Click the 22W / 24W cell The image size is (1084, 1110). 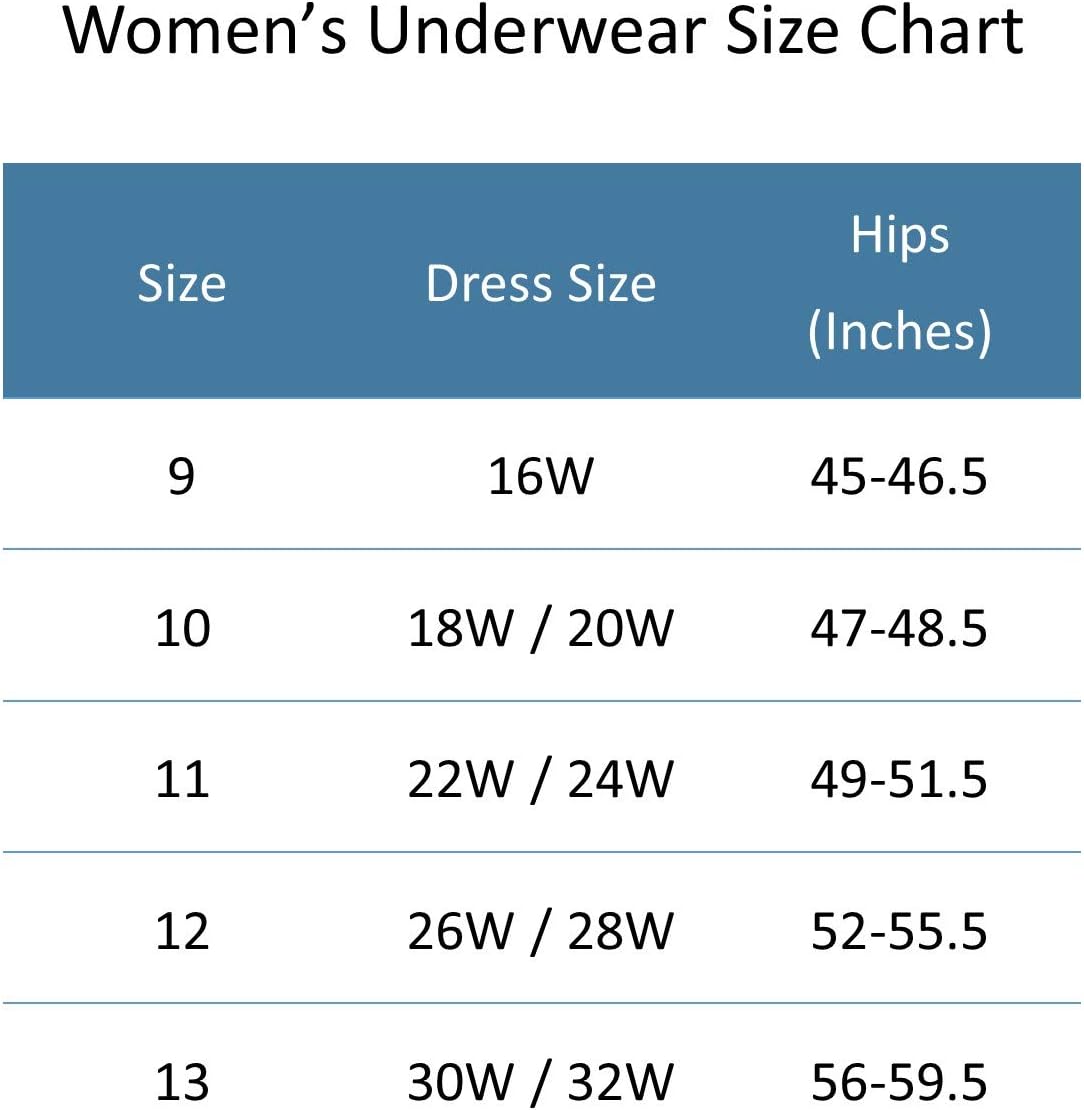tap(541, 780)
